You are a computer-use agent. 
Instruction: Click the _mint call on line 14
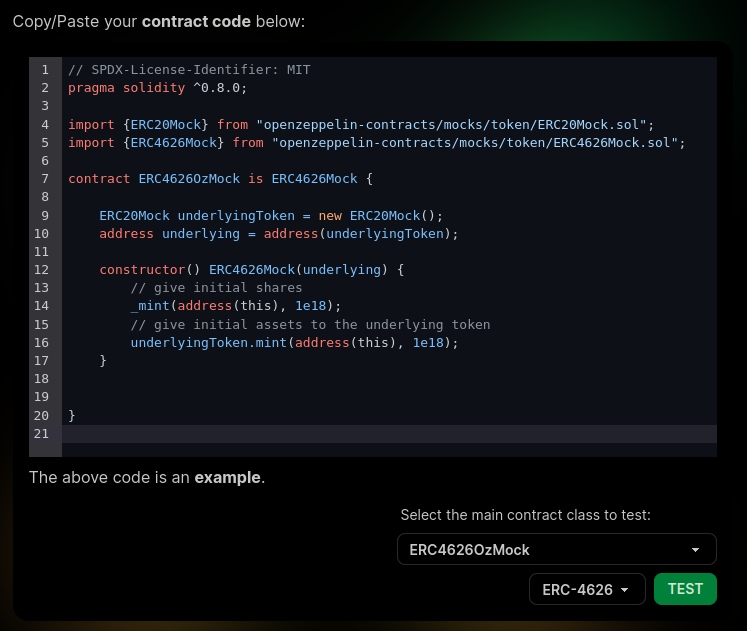(x=235, y=306)
